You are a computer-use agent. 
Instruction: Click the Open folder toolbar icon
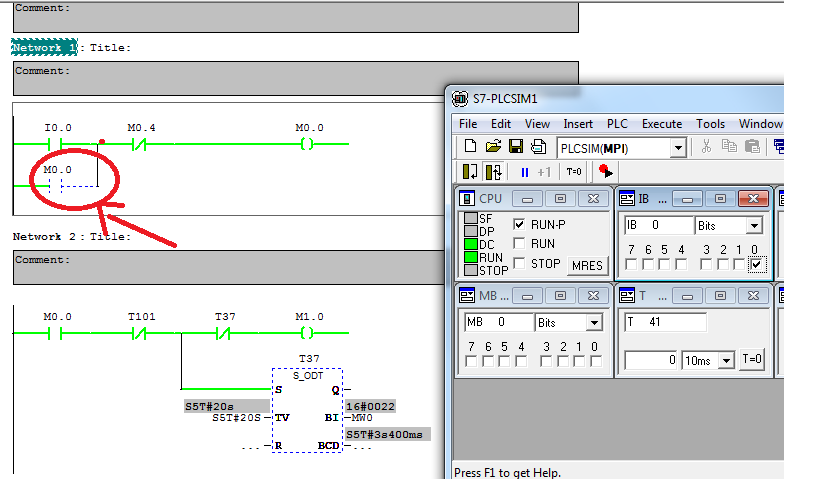pyautogui.click(x=493, y=147)
